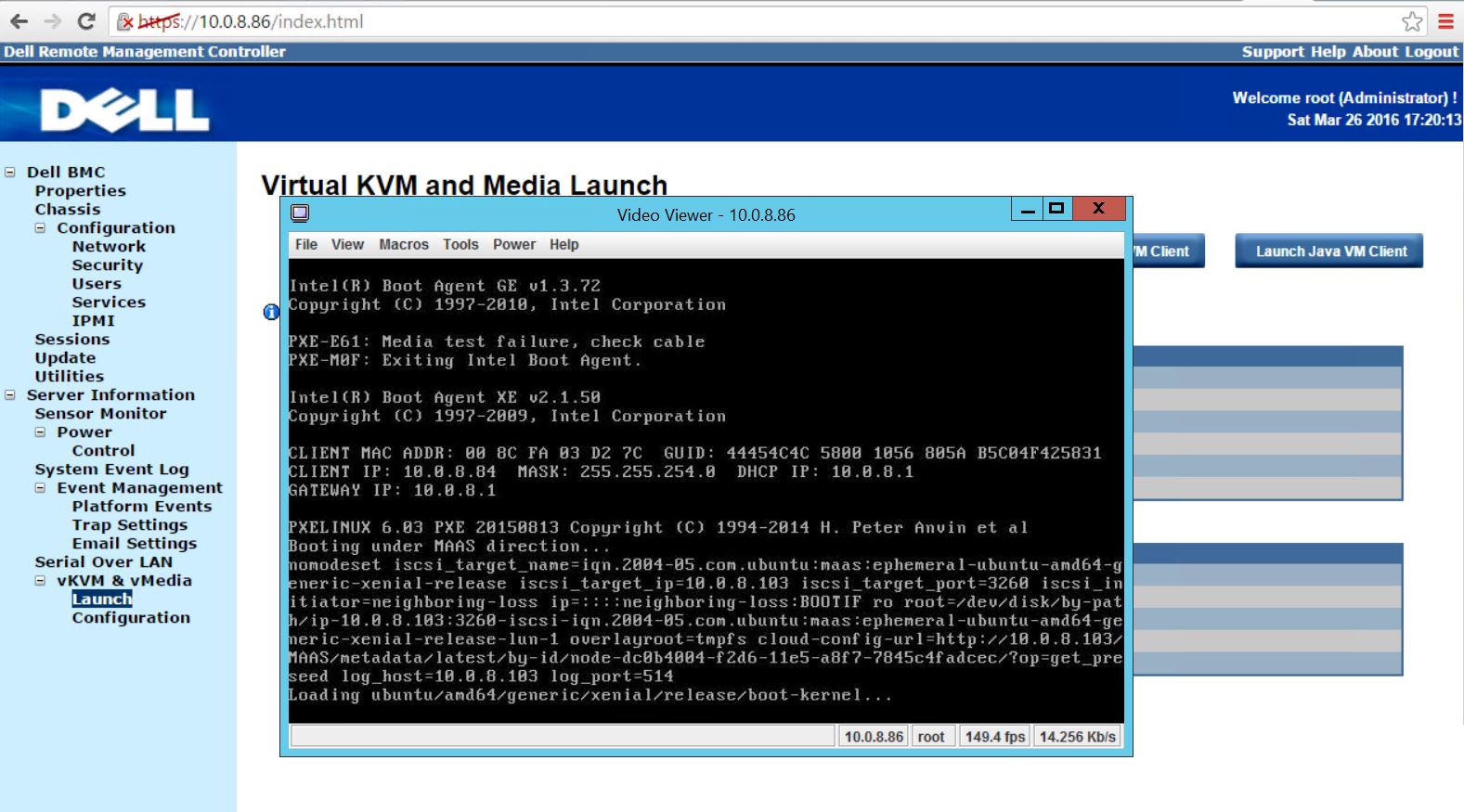Click the partially hidden VM Client button

point(1168,251)
